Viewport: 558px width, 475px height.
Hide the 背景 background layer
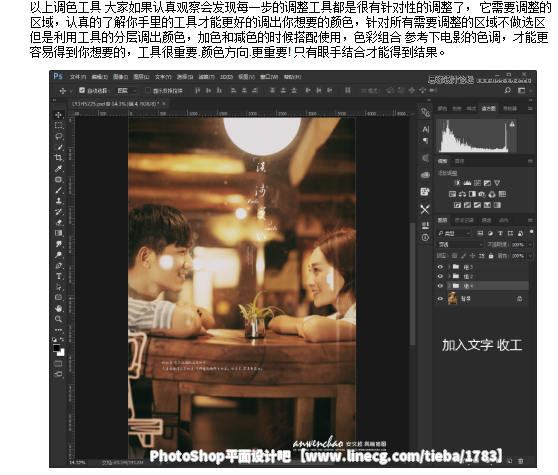pyautogui.click(x=440, y=299)
